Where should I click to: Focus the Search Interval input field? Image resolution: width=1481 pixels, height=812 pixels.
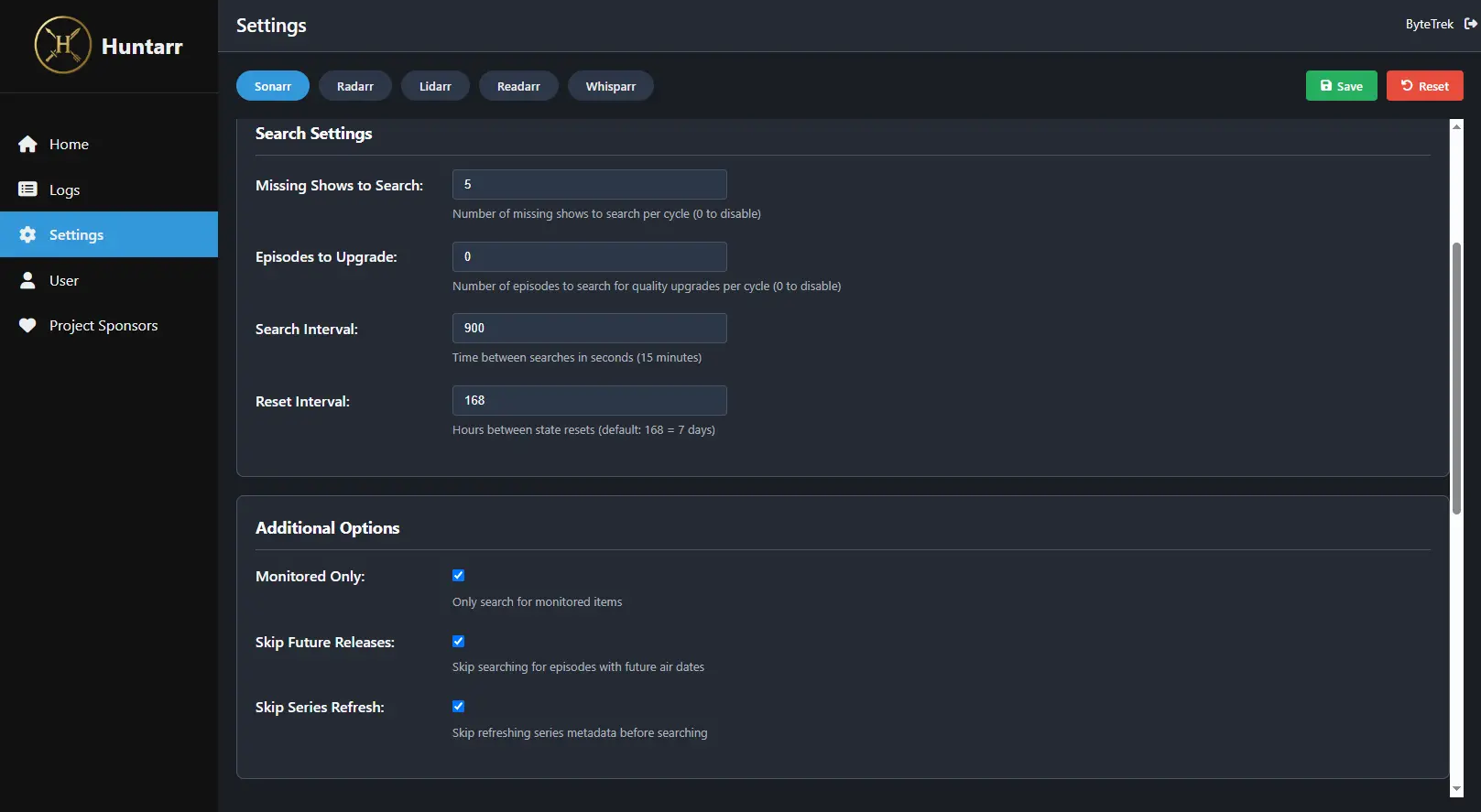click(589, 329)
